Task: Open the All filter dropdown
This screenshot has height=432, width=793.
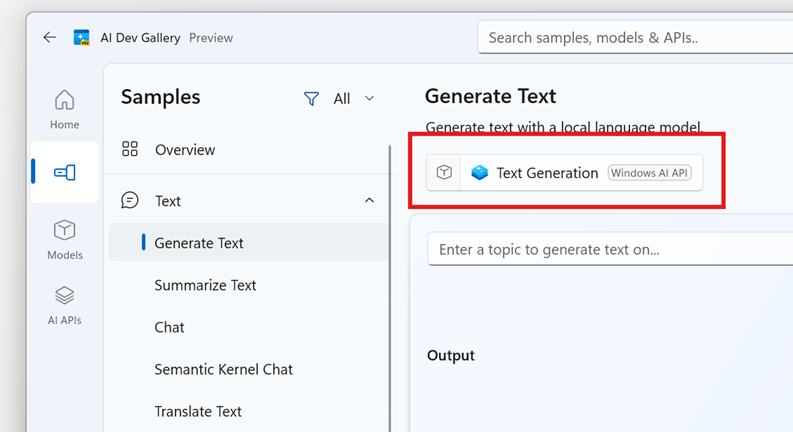Action: (x=353, y=98)
